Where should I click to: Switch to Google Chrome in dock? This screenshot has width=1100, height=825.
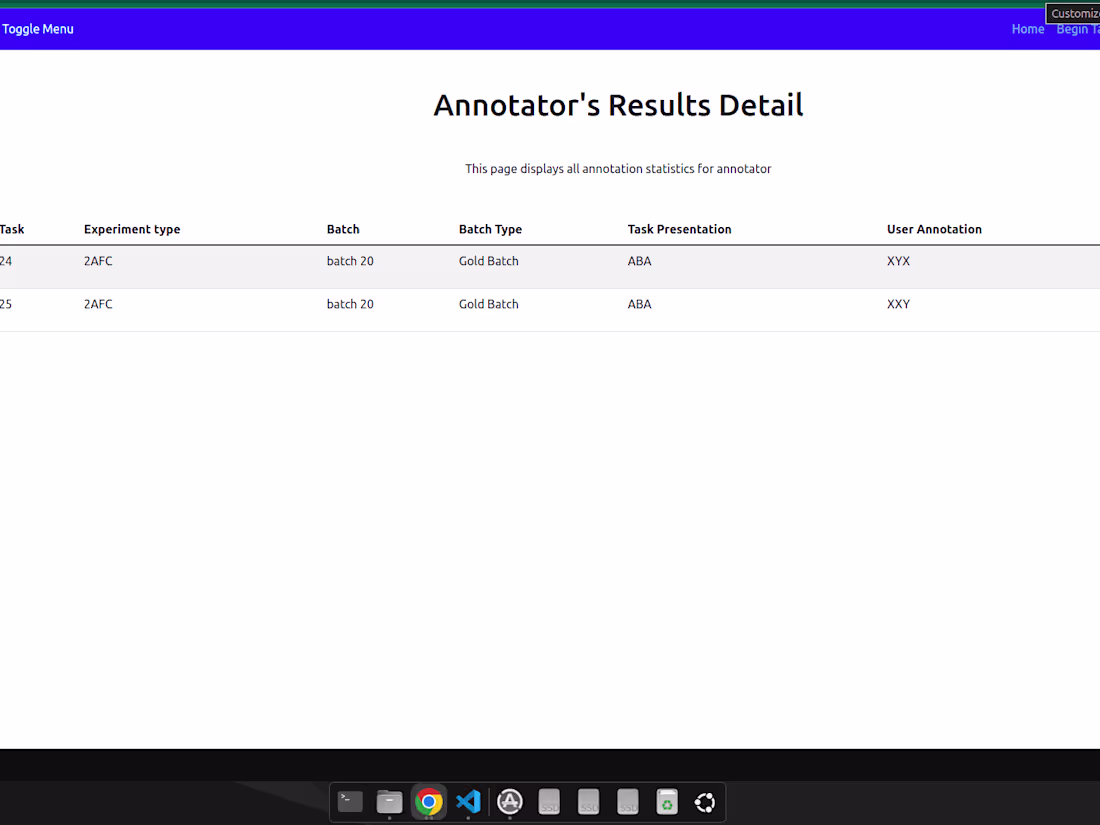[x=429, y=801]
